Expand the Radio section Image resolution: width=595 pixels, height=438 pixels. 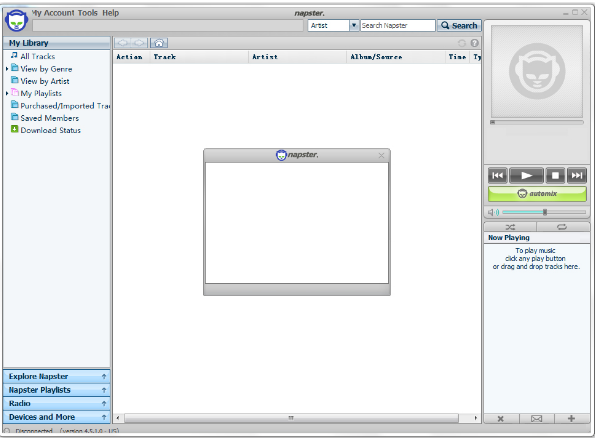(x=57, y=403)
